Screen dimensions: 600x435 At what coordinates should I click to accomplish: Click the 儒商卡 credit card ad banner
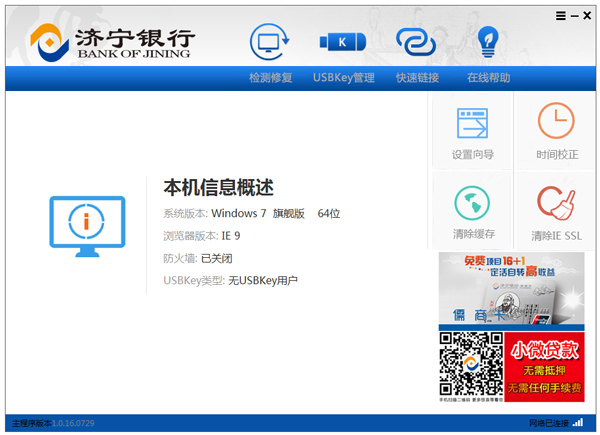(511, 288)
